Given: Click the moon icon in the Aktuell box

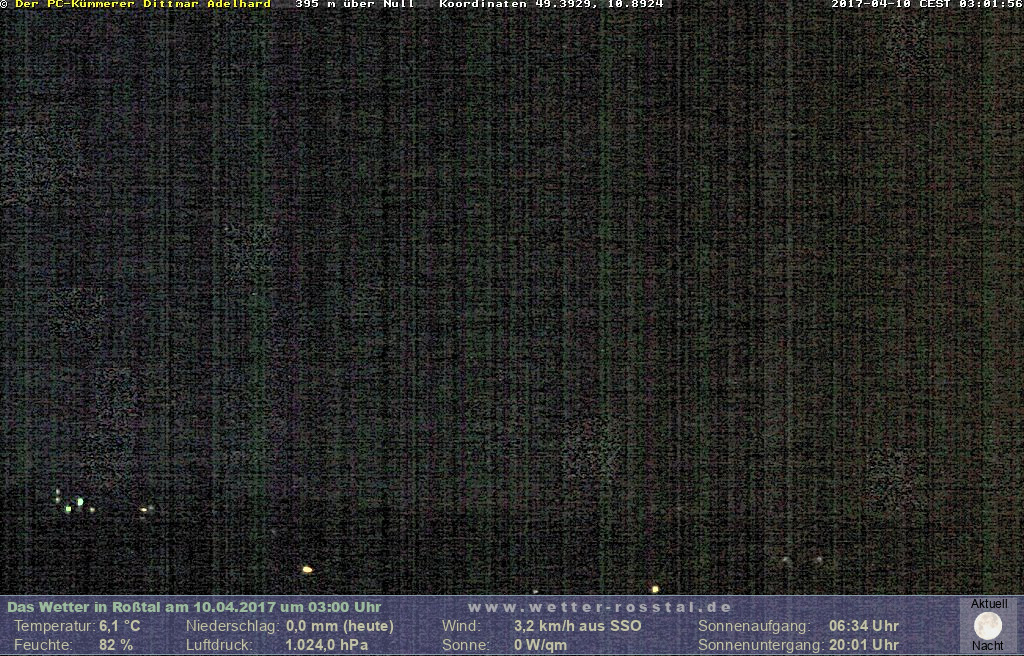Looking at the screenshot, I should [988, 626].
